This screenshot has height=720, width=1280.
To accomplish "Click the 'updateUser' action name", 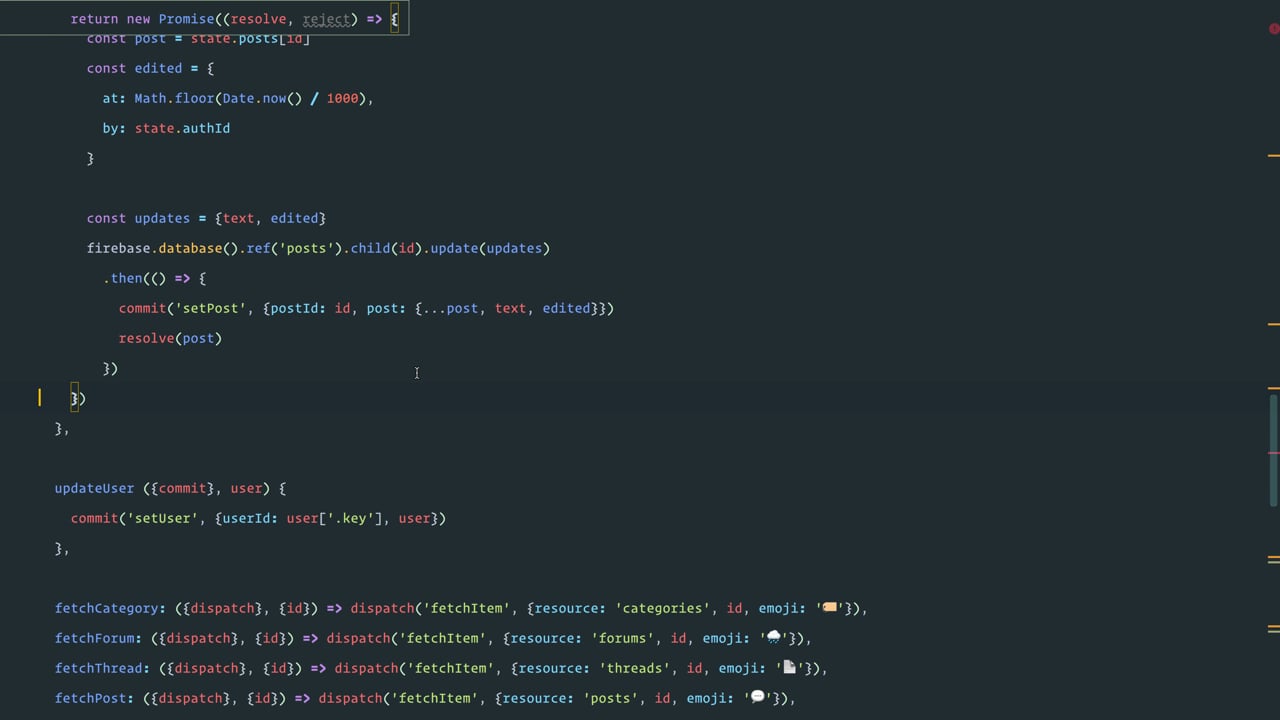I will pyautogui.click(x=95, y=488).
